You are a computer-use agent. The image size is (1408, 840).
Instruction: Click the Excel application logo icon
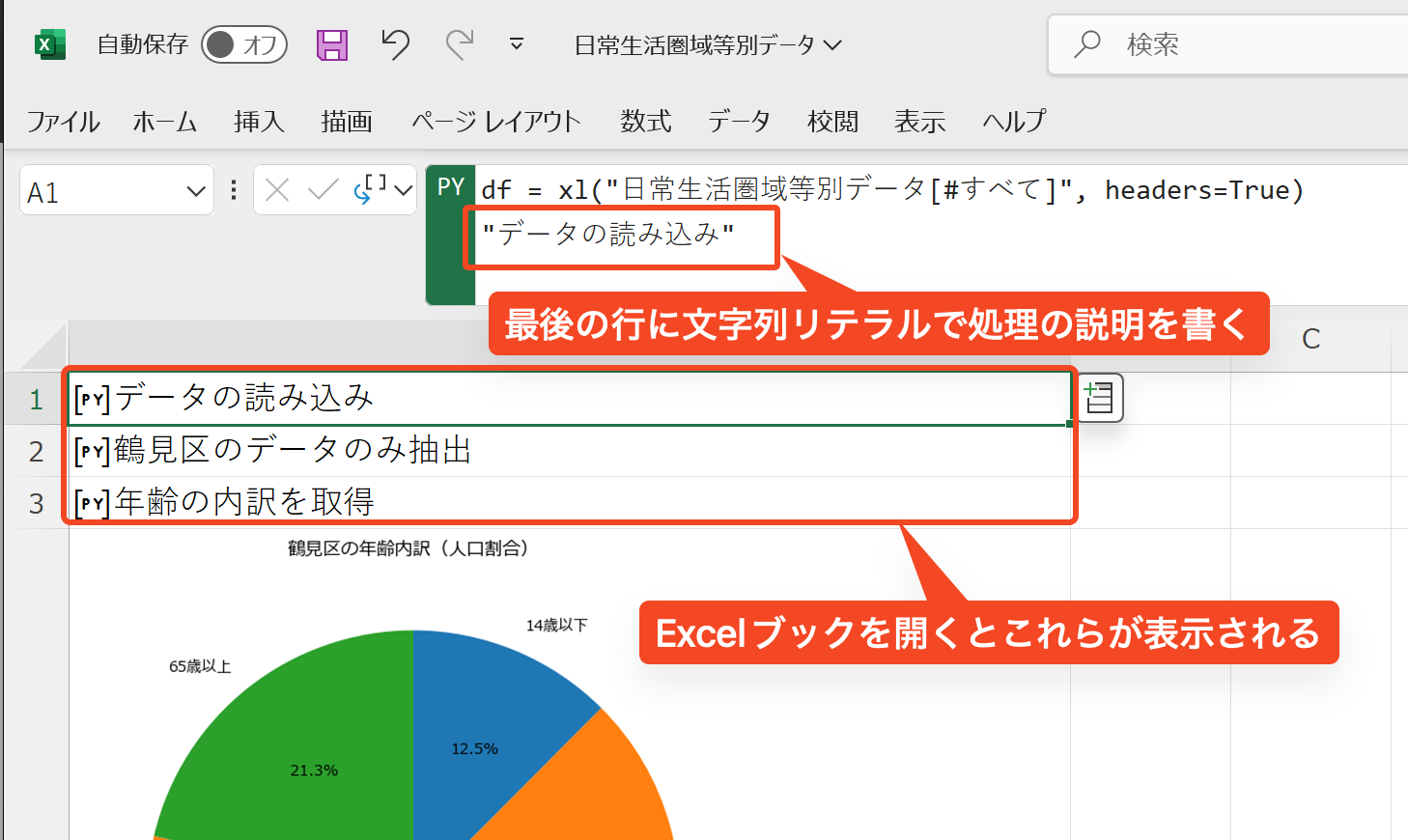pyautogui.click(x=49, y=44)
